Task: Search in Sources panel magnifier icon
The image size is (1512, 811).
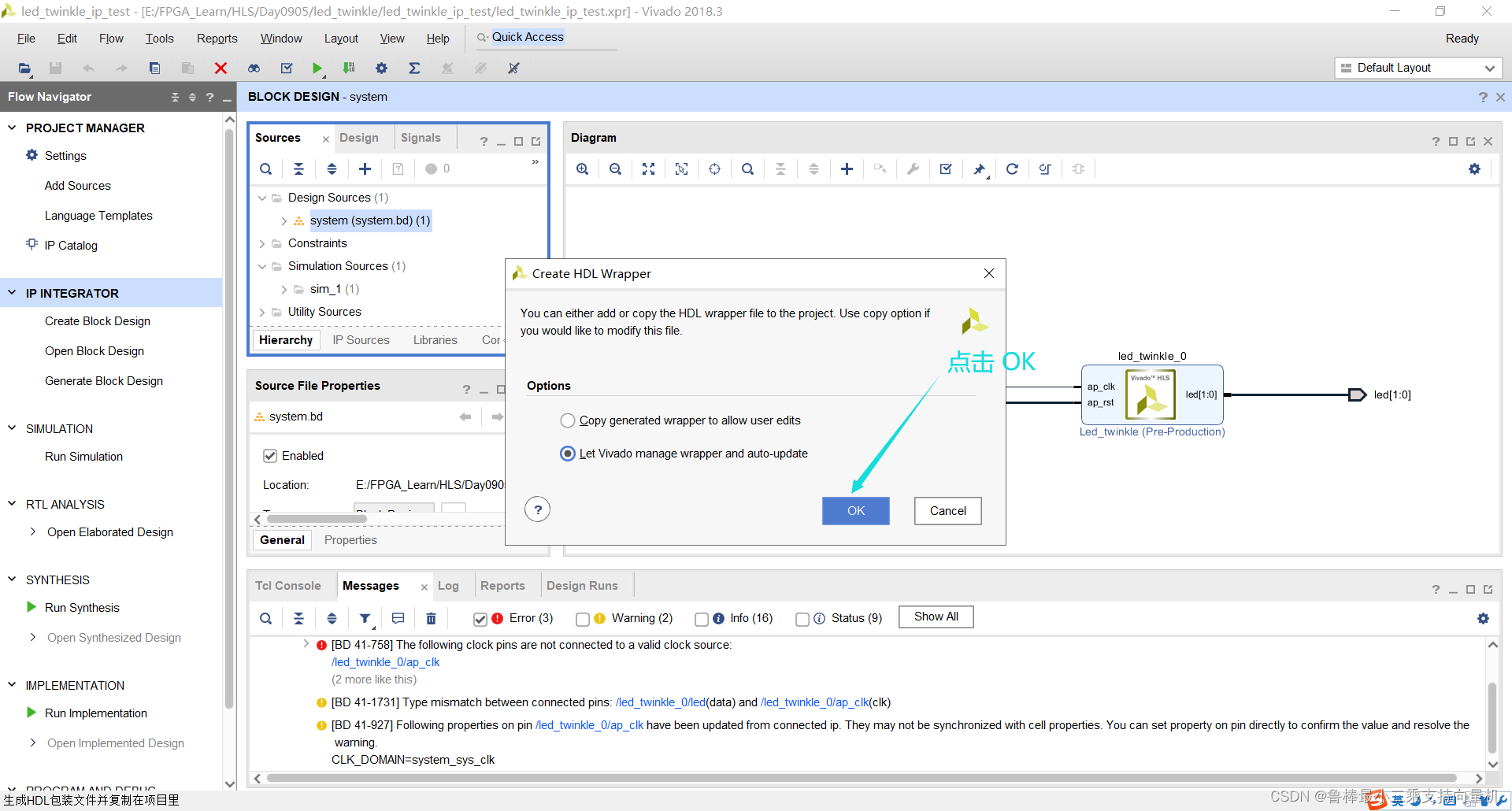Action: 266,168
